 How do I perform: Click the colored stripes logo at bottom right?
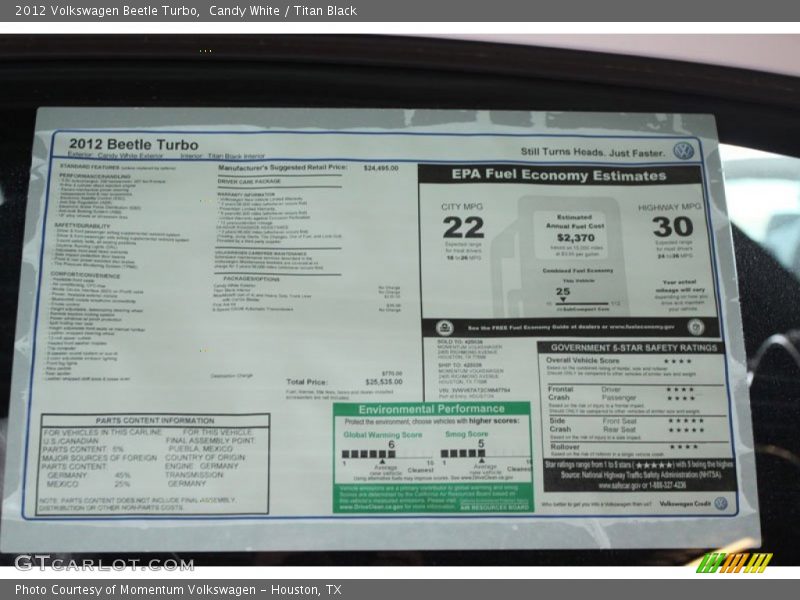pos(734,562)
